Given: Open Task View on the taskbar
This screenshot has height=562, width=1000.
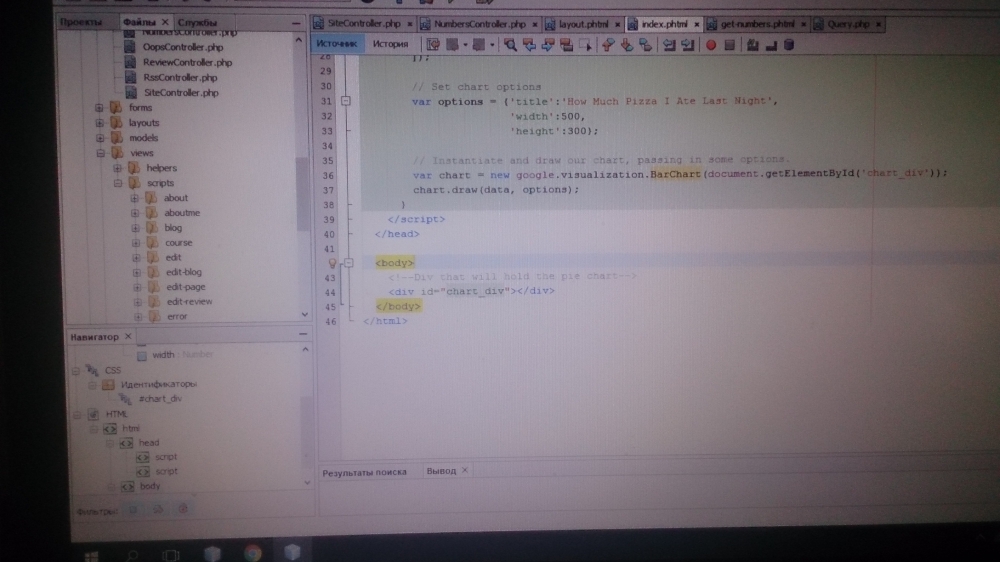Looking at the screenshot, I should click(171, 553).
